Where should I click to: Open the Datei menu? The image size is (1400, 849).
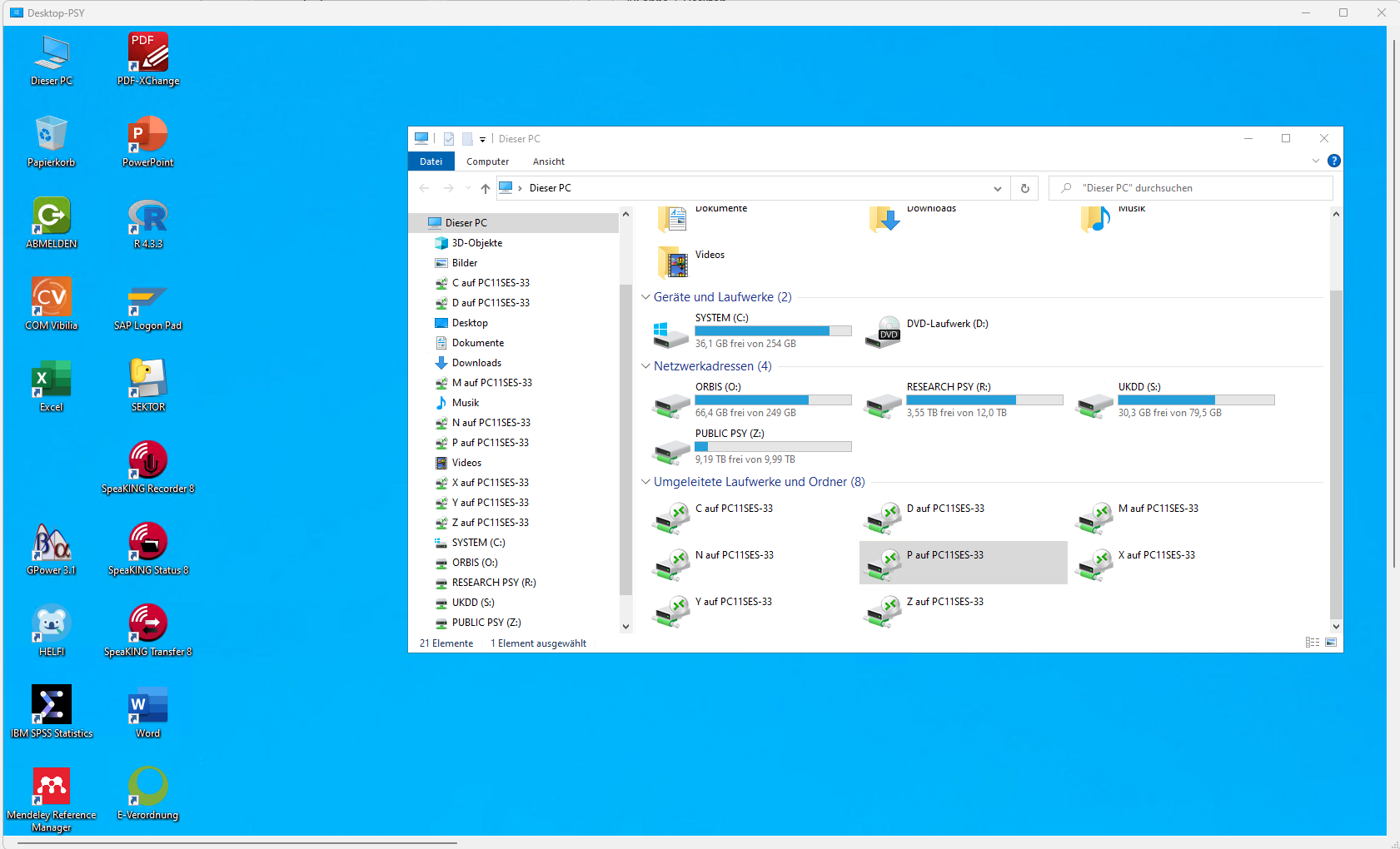tap(431, 161)
